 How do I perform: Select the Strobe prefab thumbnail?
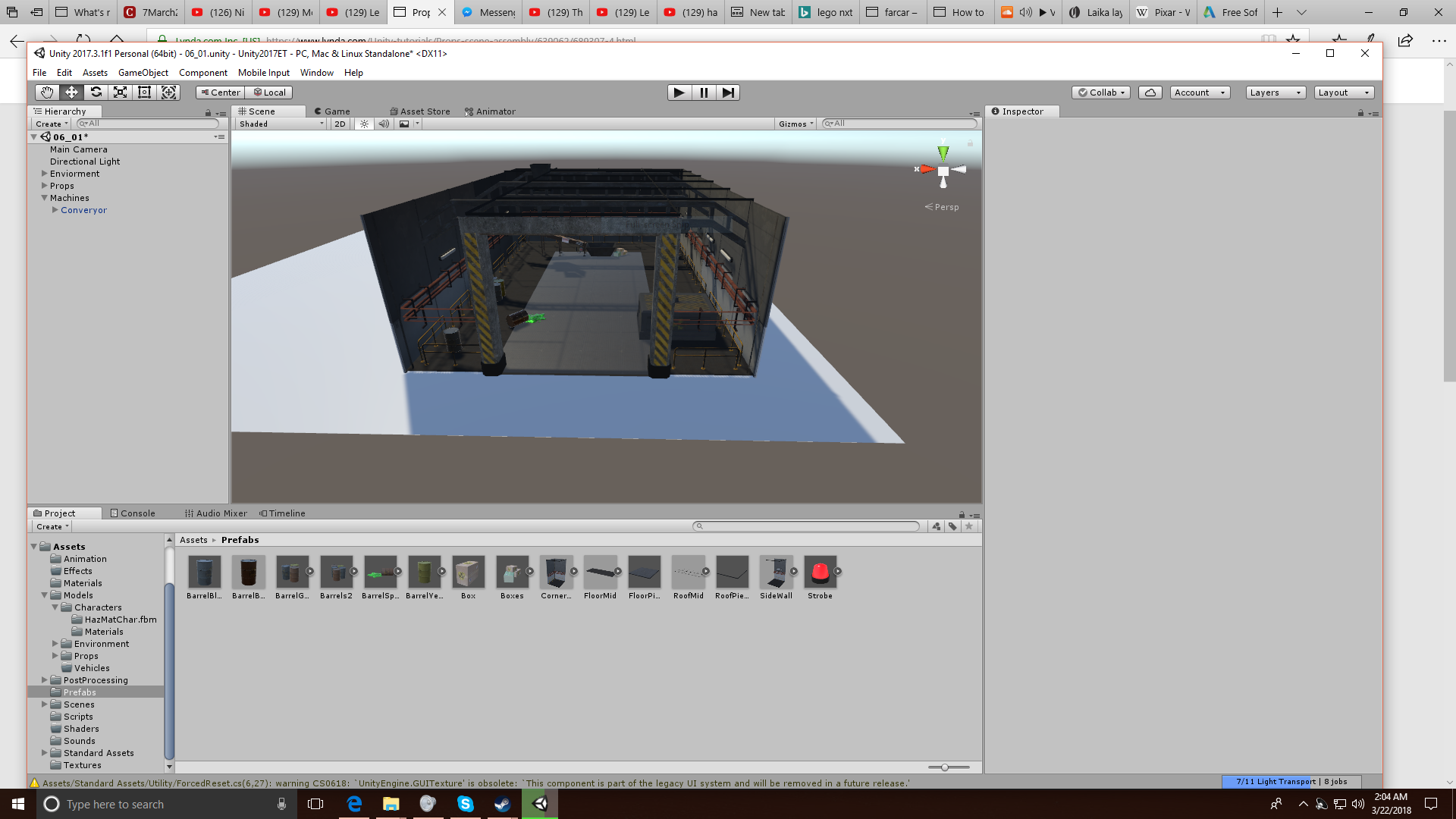820,572
